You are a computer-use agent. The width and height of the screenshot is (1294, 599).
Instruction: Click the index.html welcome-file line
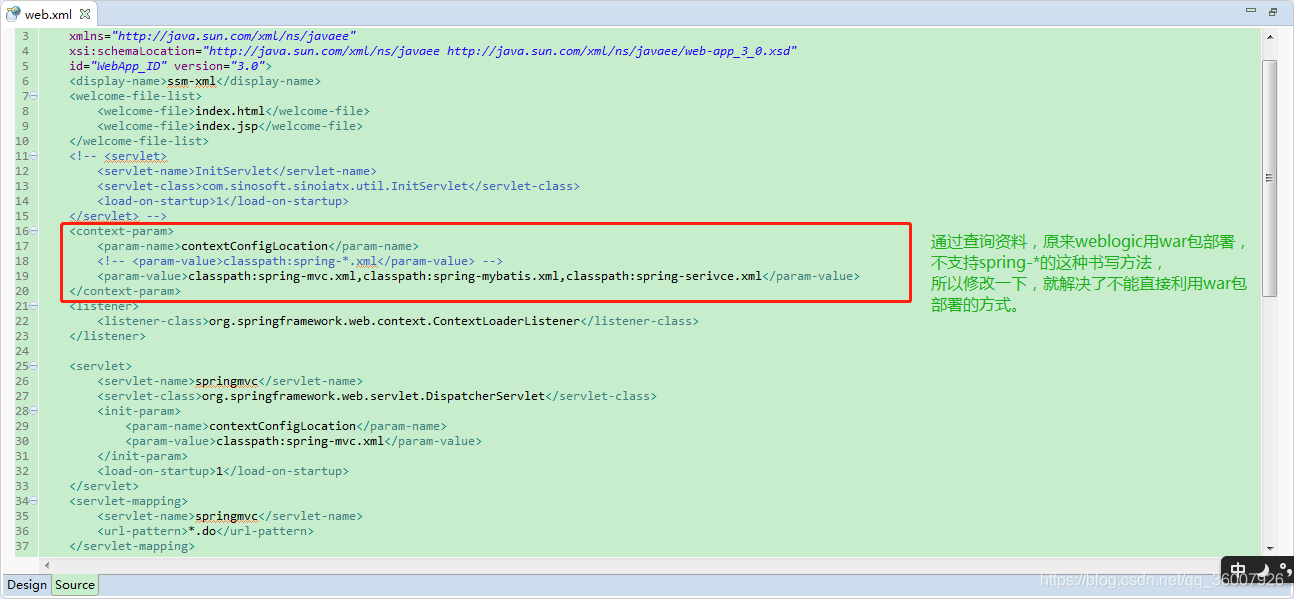coord(233,111)
